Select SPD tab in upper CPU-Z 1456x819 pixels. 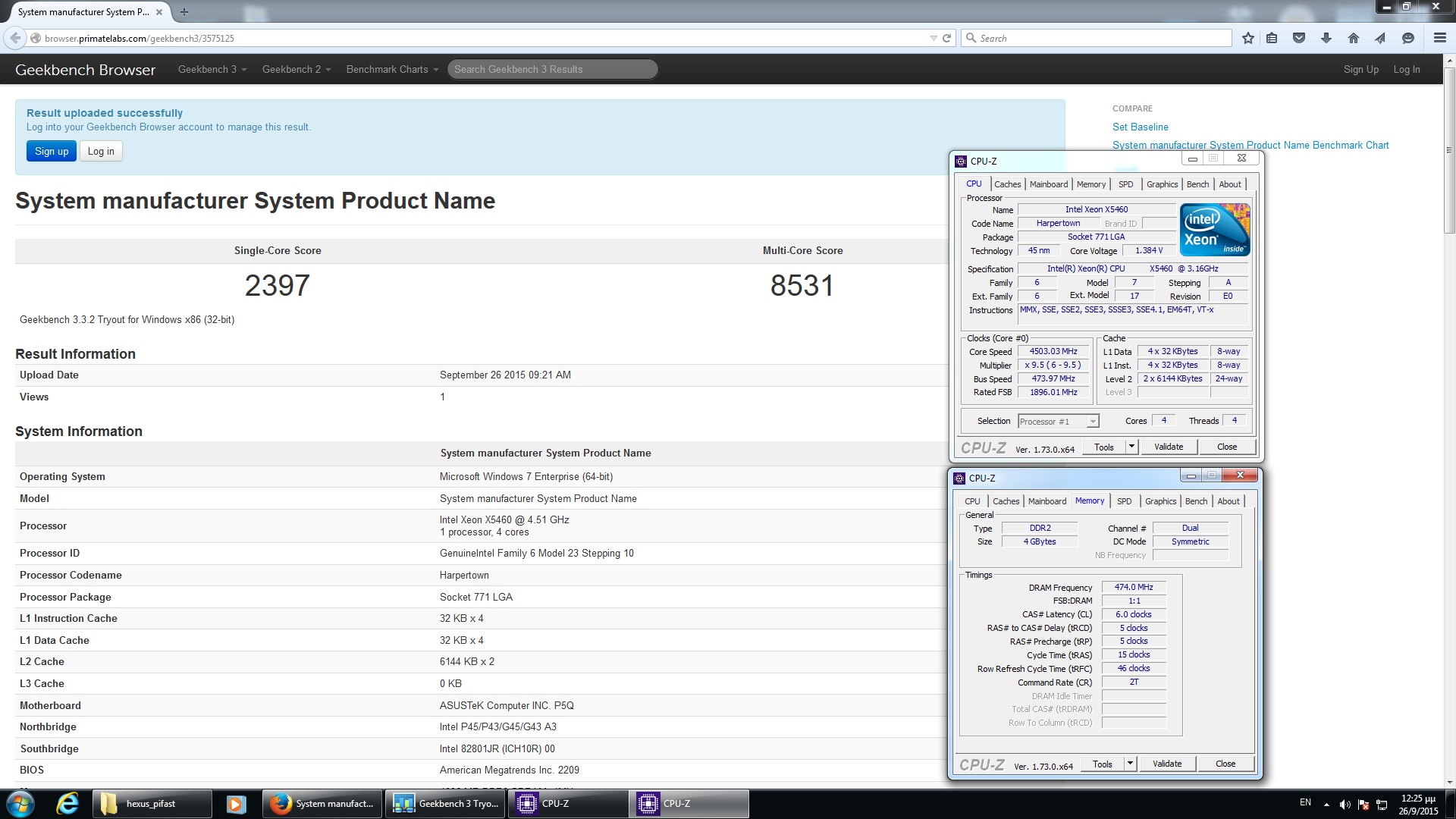click(x=1126, y=184)
